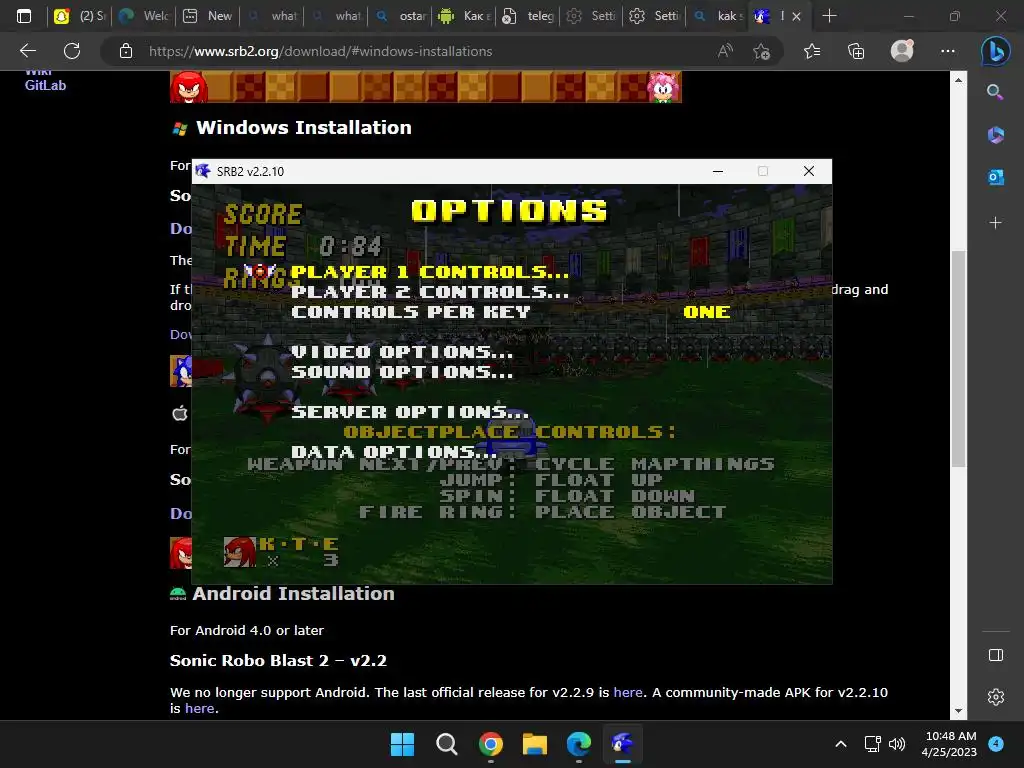Open sidebar search icon
This screenshot has height=768, width=1024.
(995, 92)
